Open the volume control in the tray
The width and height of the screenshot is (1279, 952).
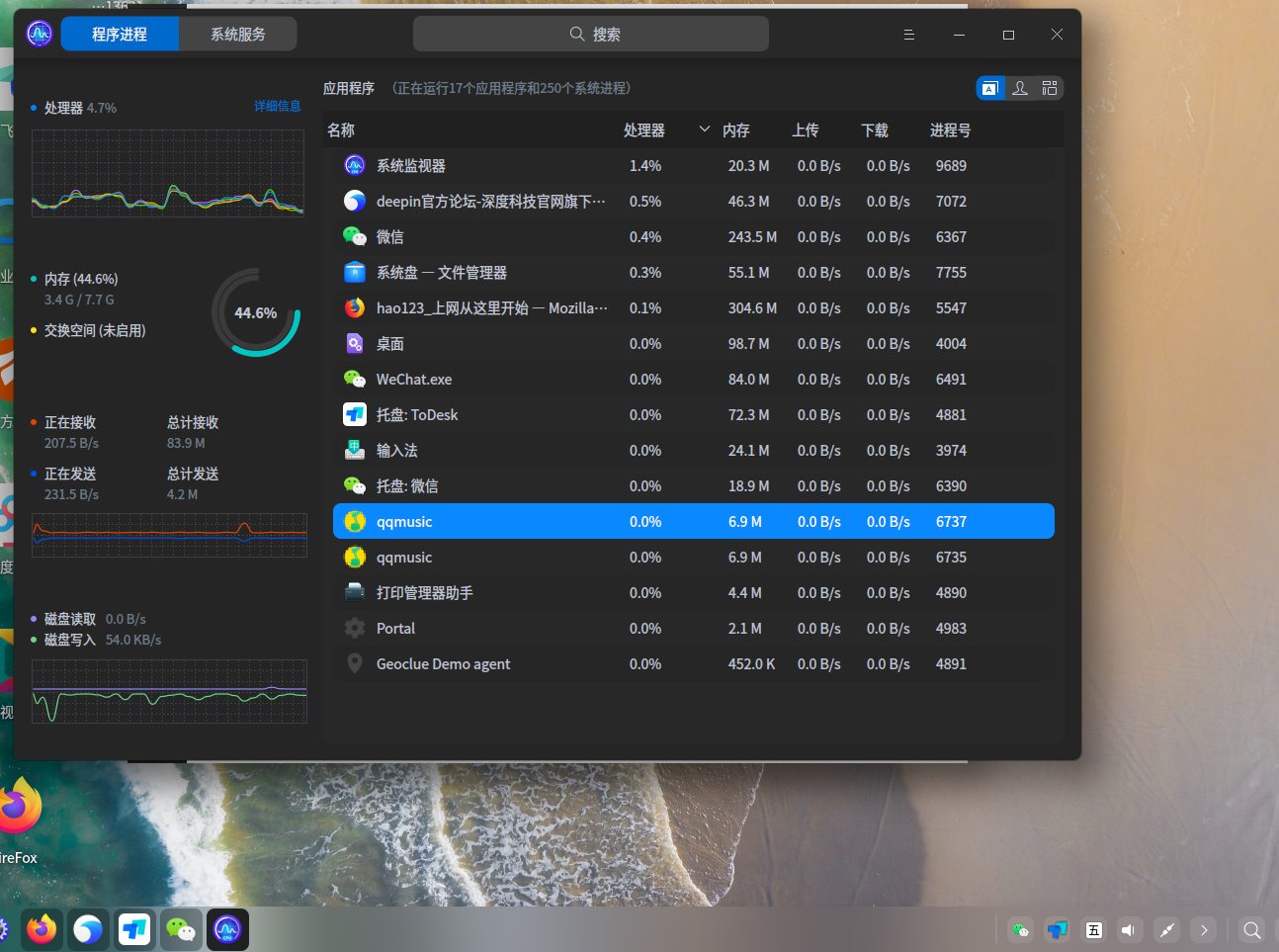1130,930
